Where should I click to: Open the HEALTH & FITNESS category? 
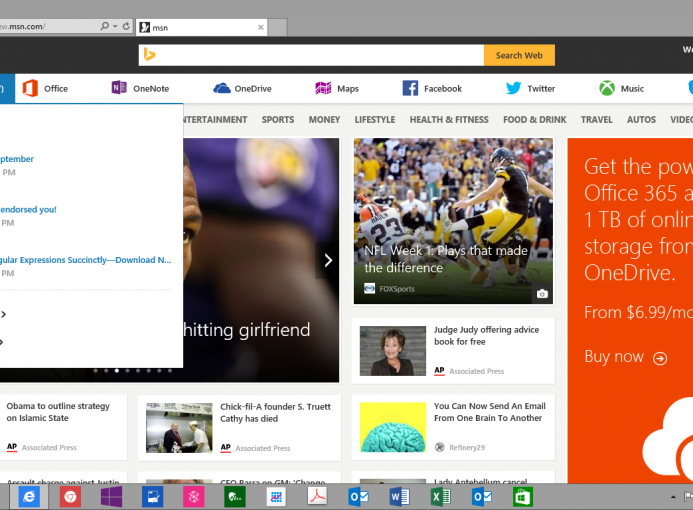[x=449, y=120]
